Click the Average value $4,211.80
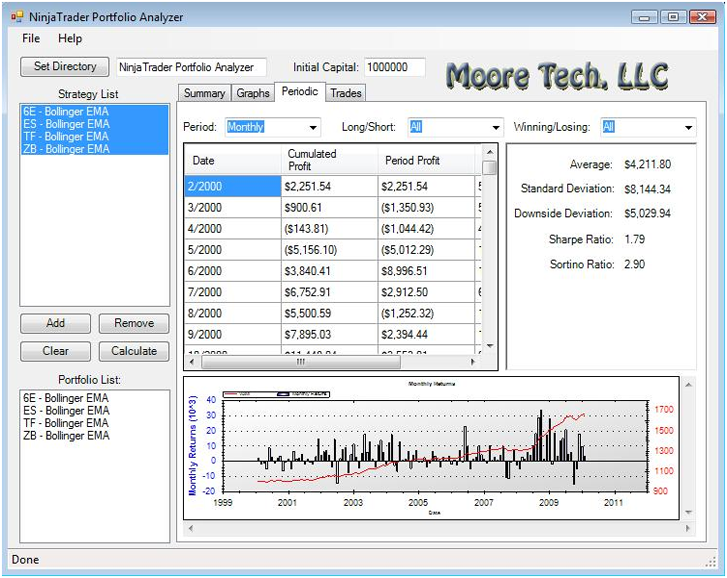Image resolution: width=727 pixels, height=578 pixels. [647, 164]
